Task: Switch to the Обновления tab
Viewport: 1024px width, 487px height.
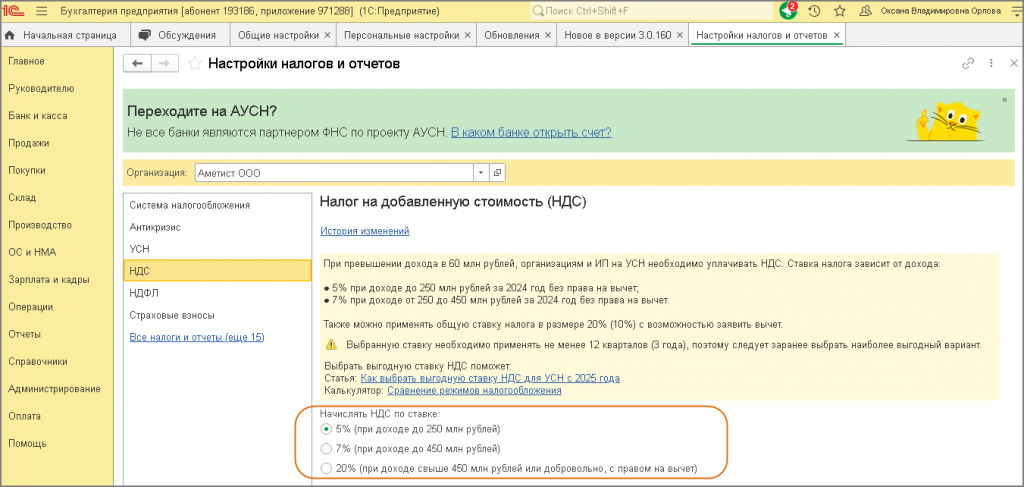Action: click(511, 35)
